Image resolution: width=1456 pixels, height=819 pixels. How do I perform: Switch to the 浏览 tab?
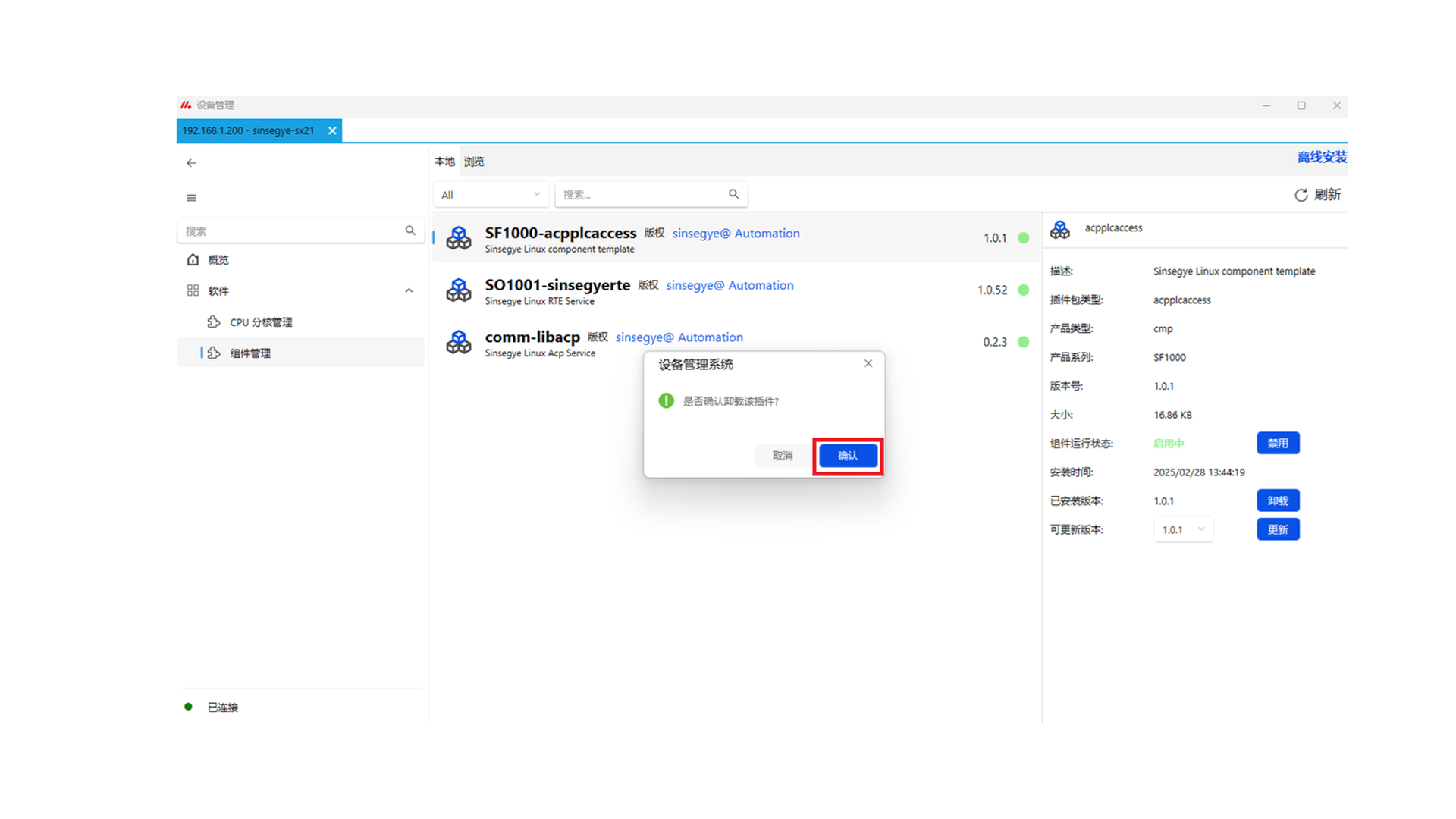point(474,162)
